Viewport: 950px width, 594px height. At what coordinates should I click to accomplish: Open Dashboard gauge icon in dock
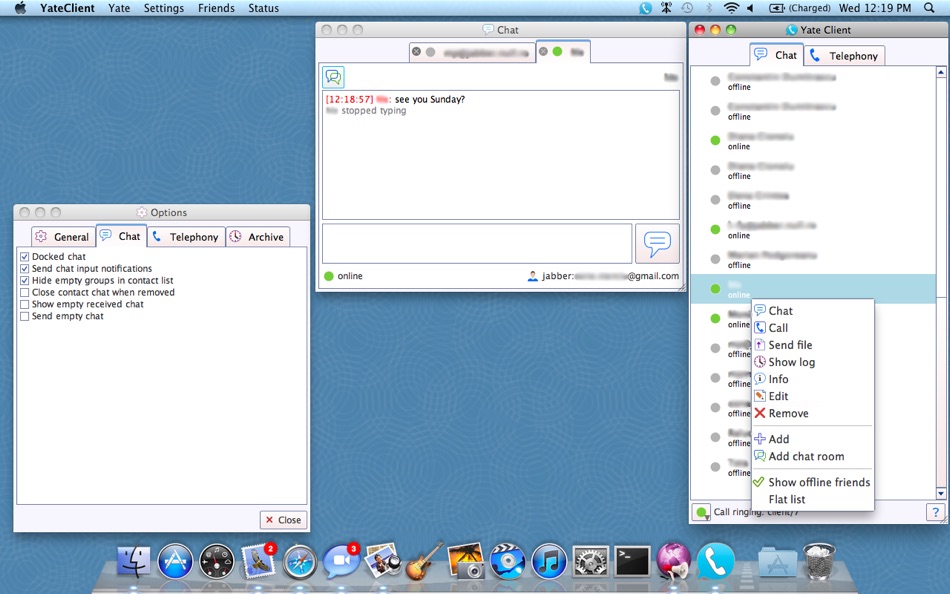coord(216,562)
